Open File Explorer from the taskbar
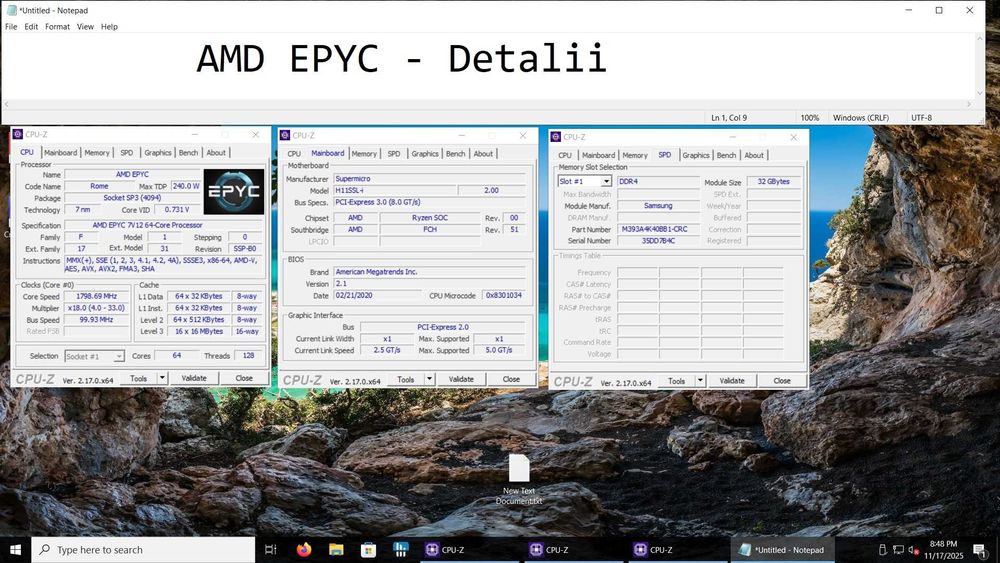The image size is (1000, 563). coord(336,550)
